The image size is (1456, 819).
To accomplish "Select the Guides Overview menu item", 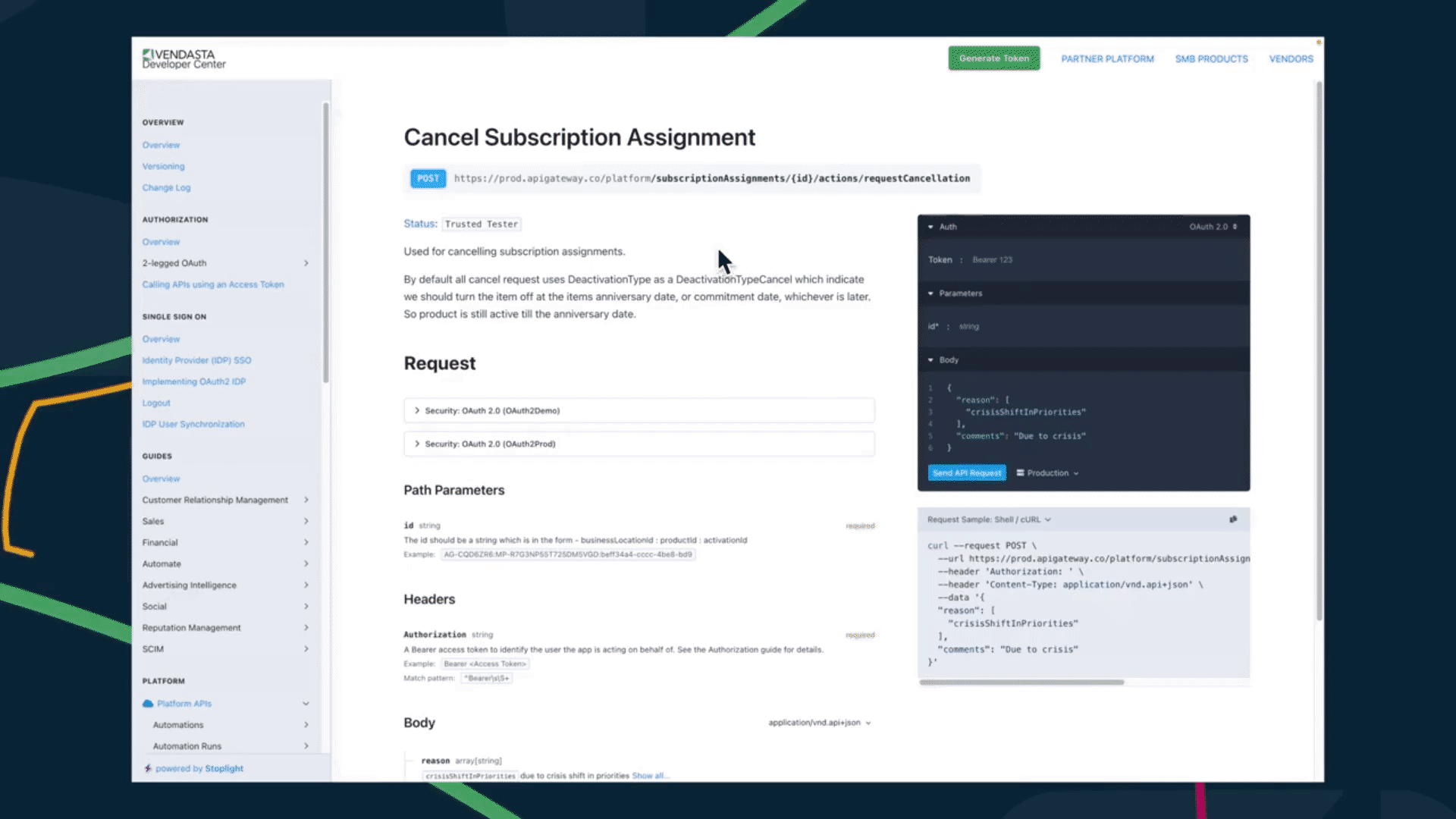I will [x=161, y=478].
